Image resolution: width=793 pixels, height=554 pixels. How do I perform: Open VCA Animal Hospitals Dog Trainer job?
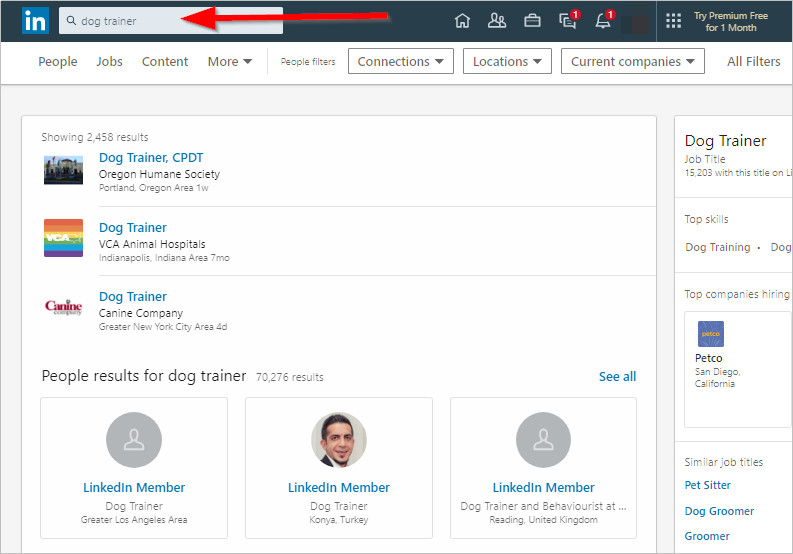[x=133, y=228]
